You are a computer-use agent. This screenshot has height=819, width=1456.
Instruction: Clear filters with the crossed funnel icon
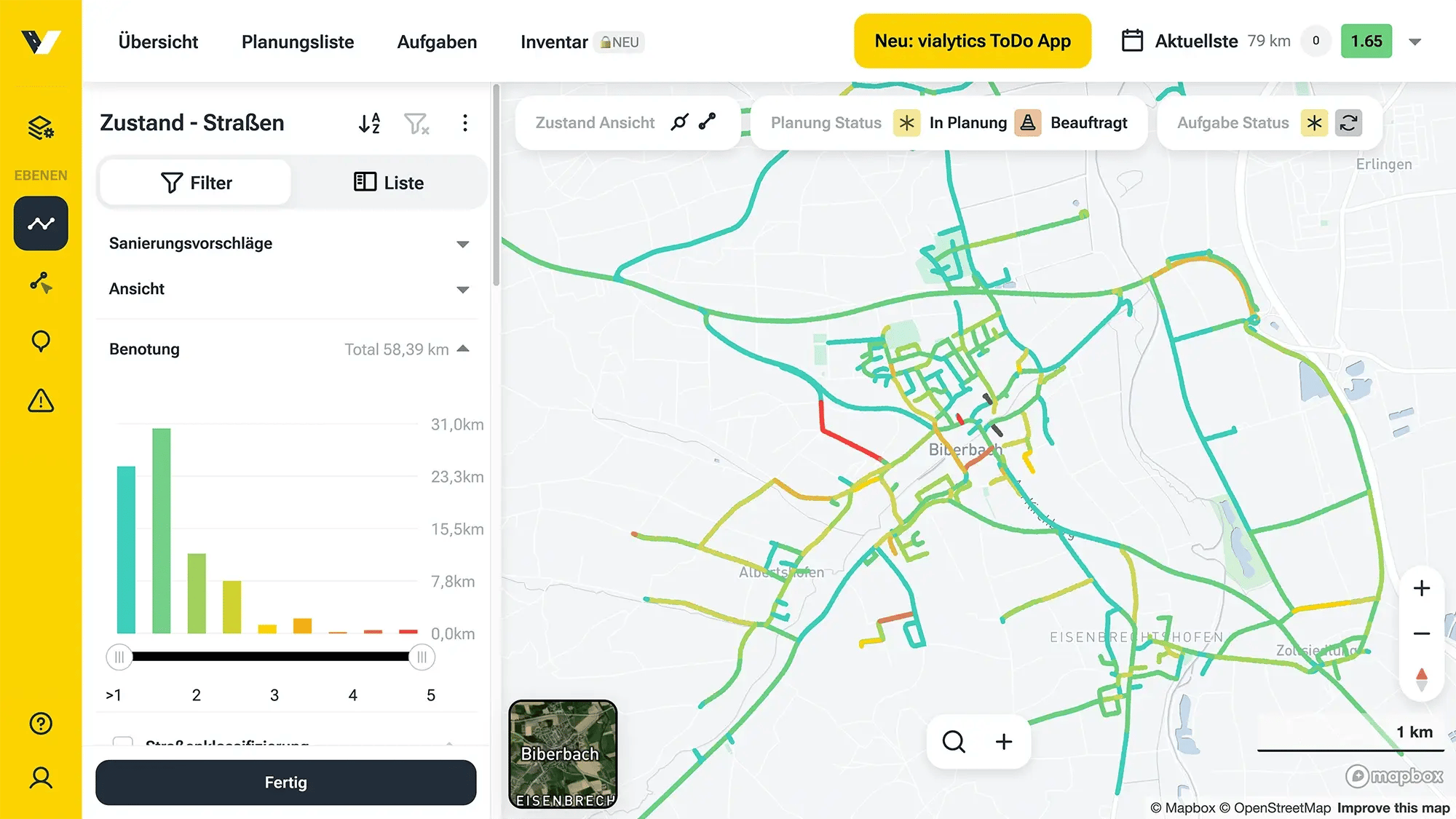(416, 123)
